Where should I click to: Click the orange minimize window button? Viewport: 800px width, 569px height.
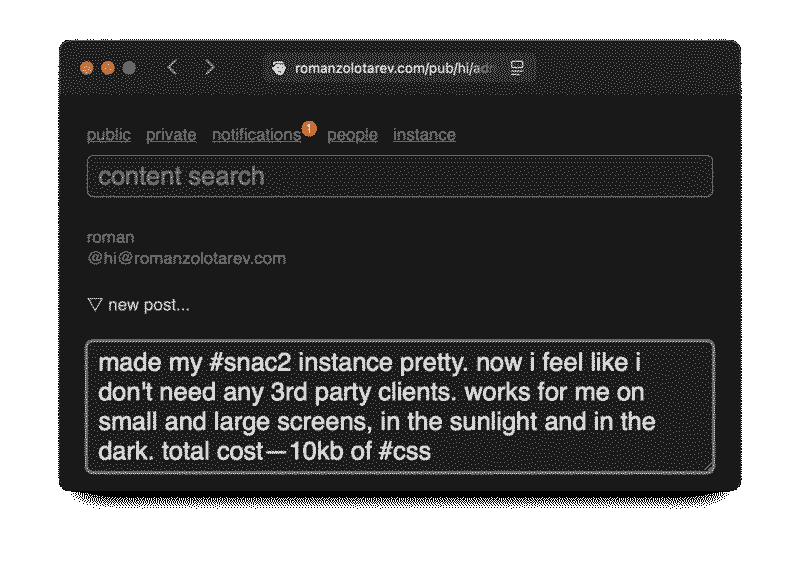(x=108, y=68)
